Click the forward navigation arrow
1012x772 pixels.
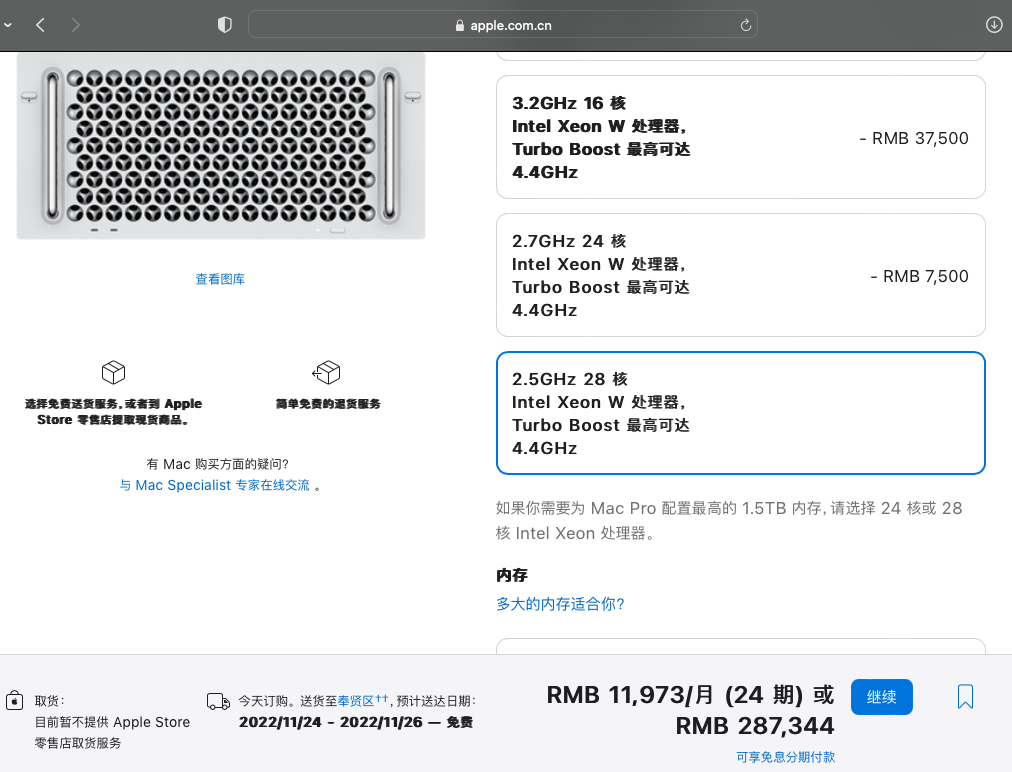tap(76, 25)
